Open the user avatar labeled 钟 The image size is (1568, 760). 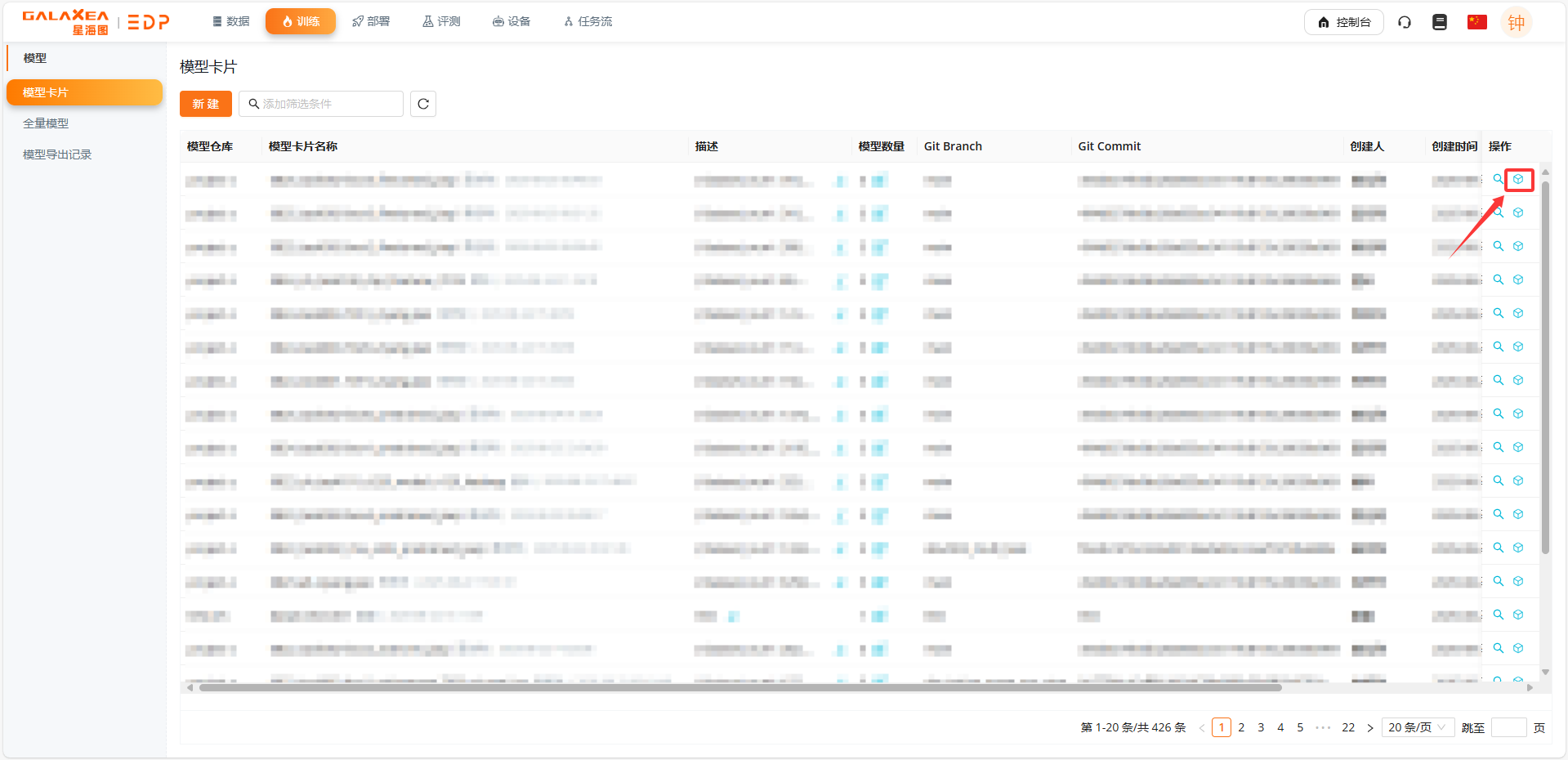pyautogui.click(x=1516, y=23)
